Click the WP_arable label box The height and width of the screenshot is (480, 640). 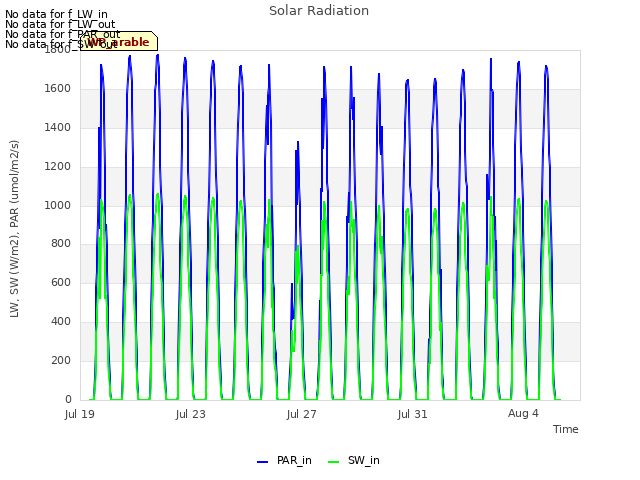(x=119, y=41)
